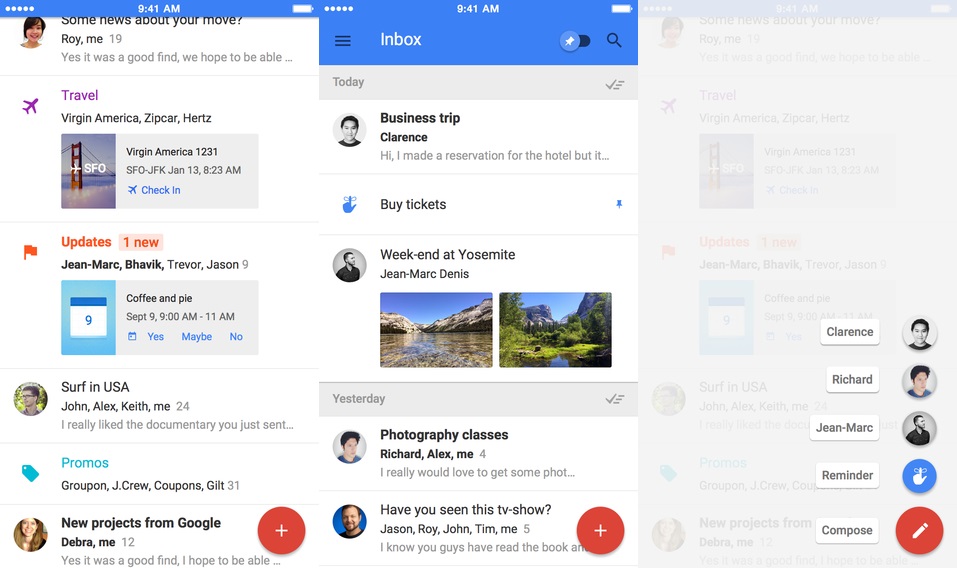Mark all Today emails as done
This screenshot has width=957, height=568.
615,84
